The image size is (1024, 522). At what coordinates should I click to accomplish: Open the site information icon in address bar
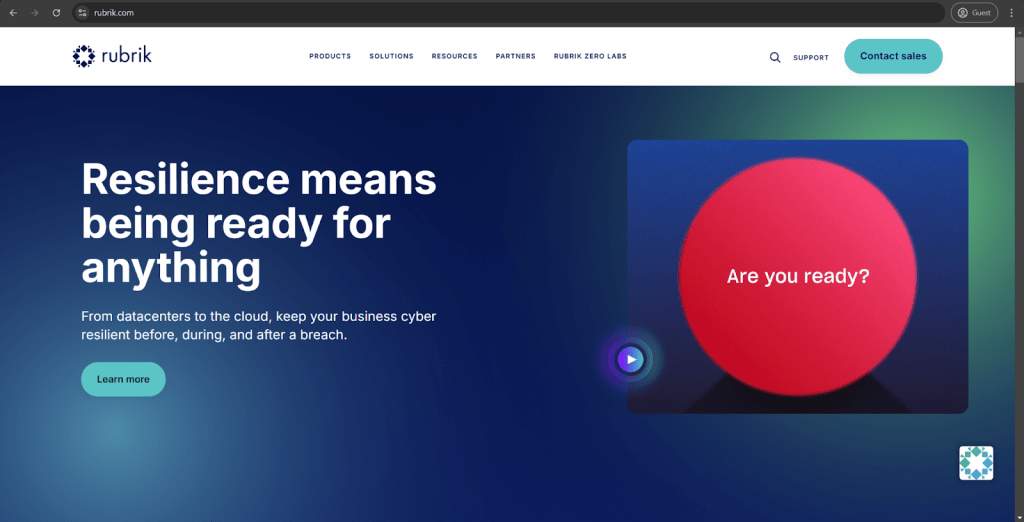point(82,13)
